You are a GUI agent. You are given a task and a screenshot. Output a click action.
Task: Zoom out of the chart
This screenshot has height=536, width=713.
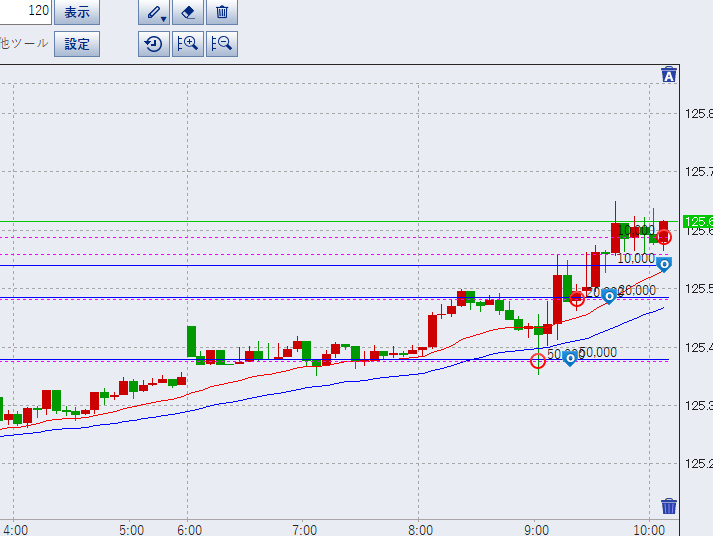pyautogui.click(x=222, y=44)
